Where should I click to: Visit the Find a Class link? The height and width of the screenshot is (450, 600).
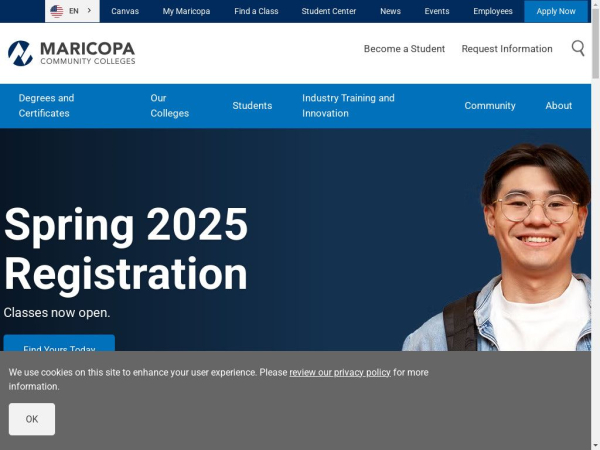tap(256, 11)
